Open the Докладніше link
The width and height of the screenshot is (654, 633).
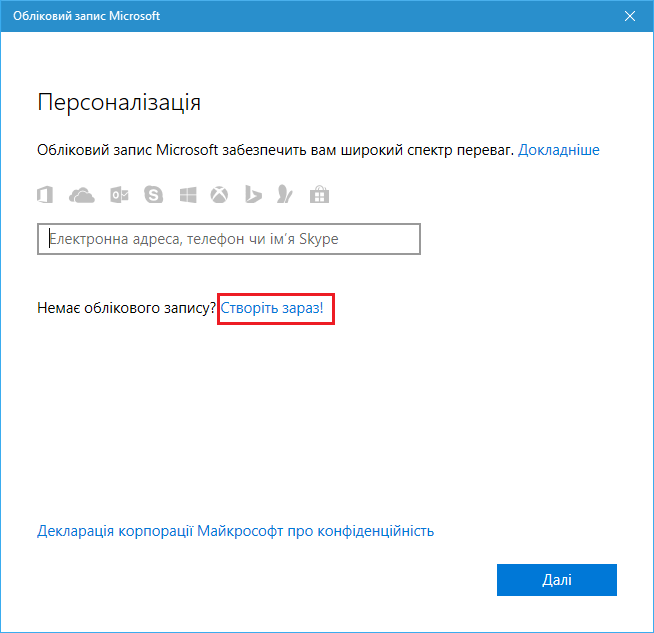click(558, 150)
